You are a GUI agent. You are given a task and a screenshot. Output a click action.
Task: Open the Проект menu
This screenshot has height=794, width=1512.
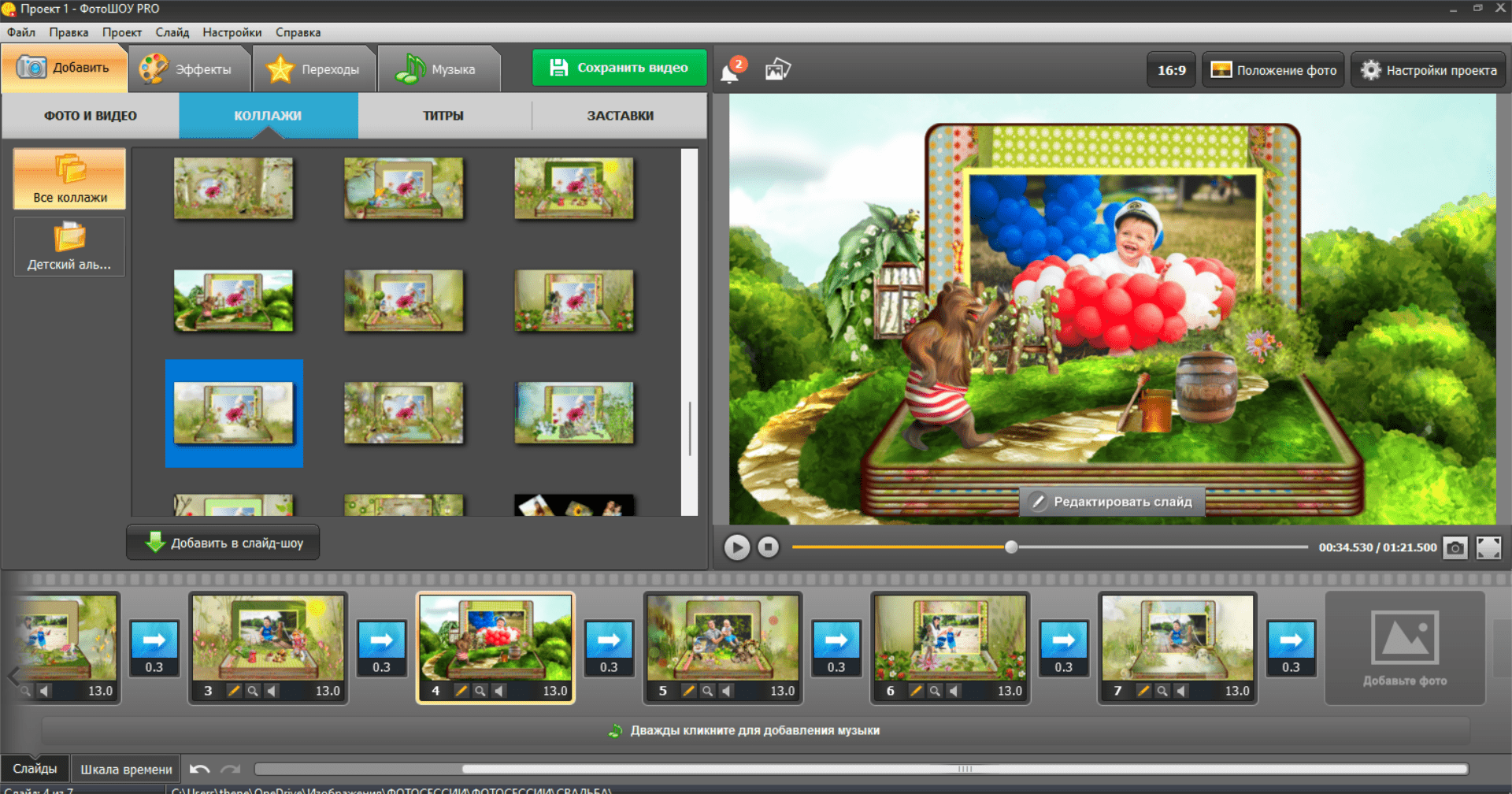(122, 32)
